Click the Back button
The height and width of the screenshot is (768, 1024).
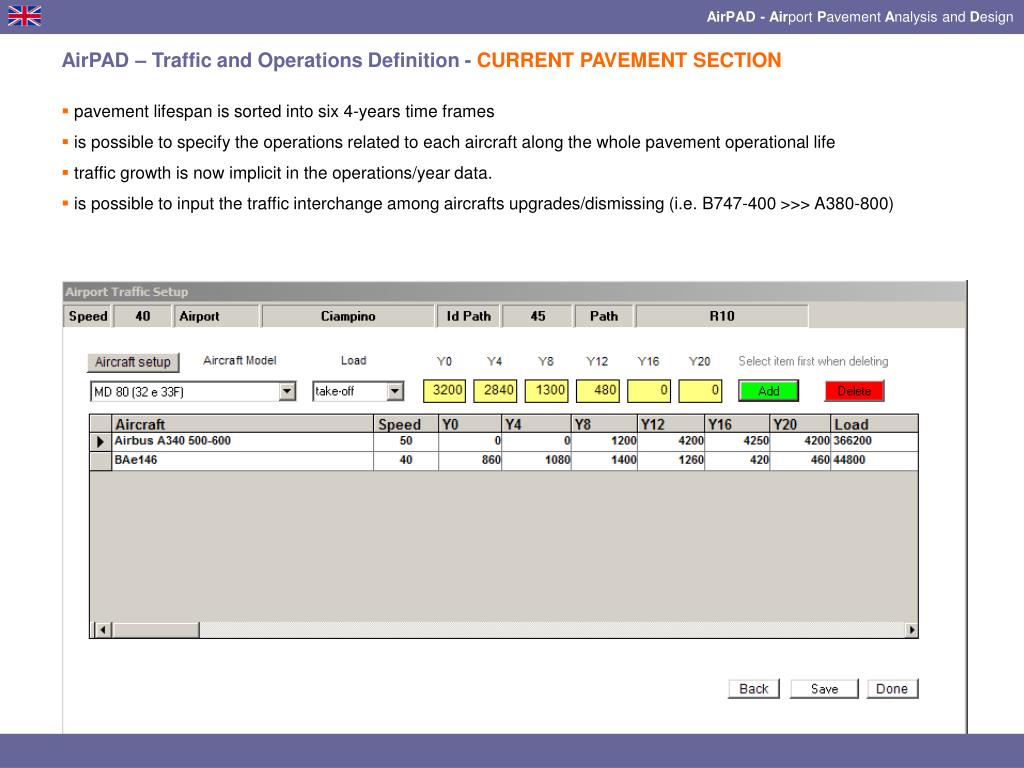754,689
